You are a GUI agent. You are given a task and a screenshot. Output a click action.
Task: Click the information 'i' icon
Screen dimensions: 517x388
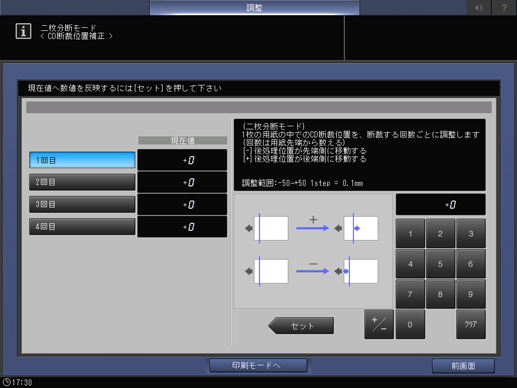tap(23, 31)
